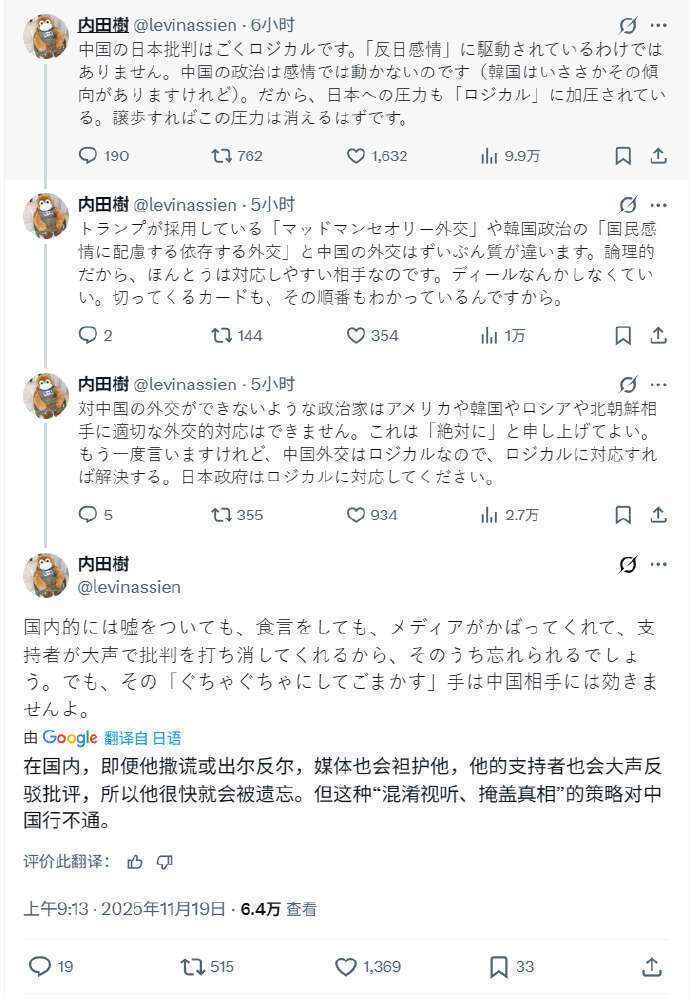Thumbs down the Google translation
The height and width of the screenshot is (999, 690).
pos(165,862)
